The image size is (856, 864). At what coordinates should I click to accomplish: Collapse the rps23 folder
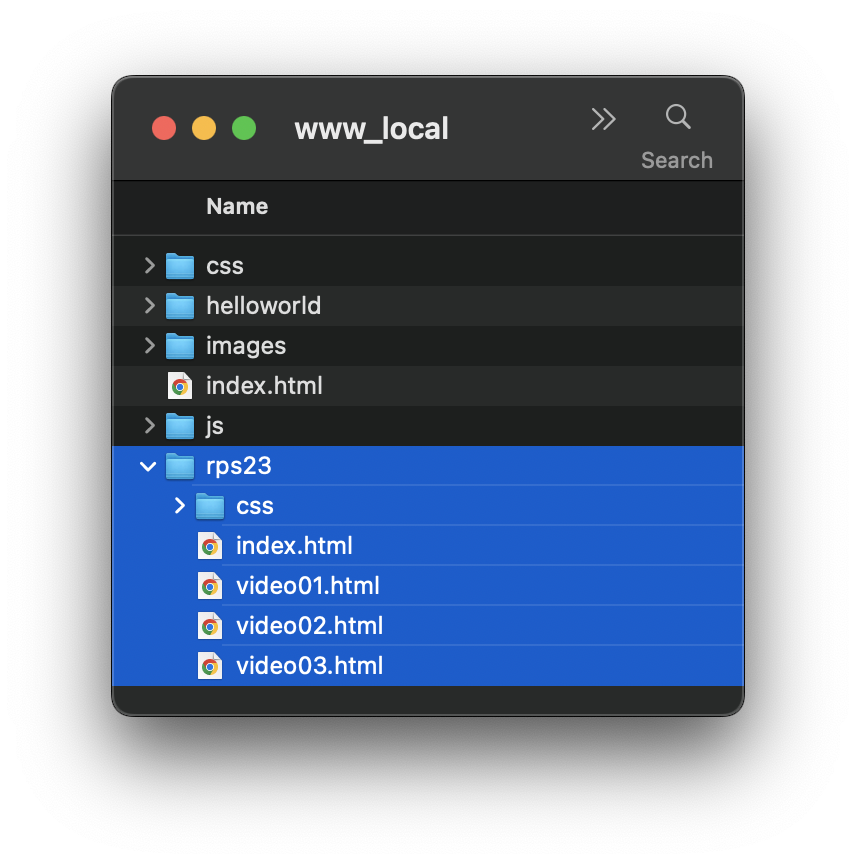coord(149,466)
